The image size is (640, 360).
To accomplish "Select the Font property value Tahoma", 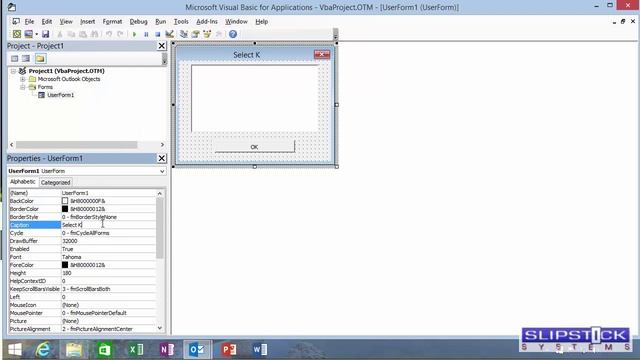I will (x=108, y=257).
